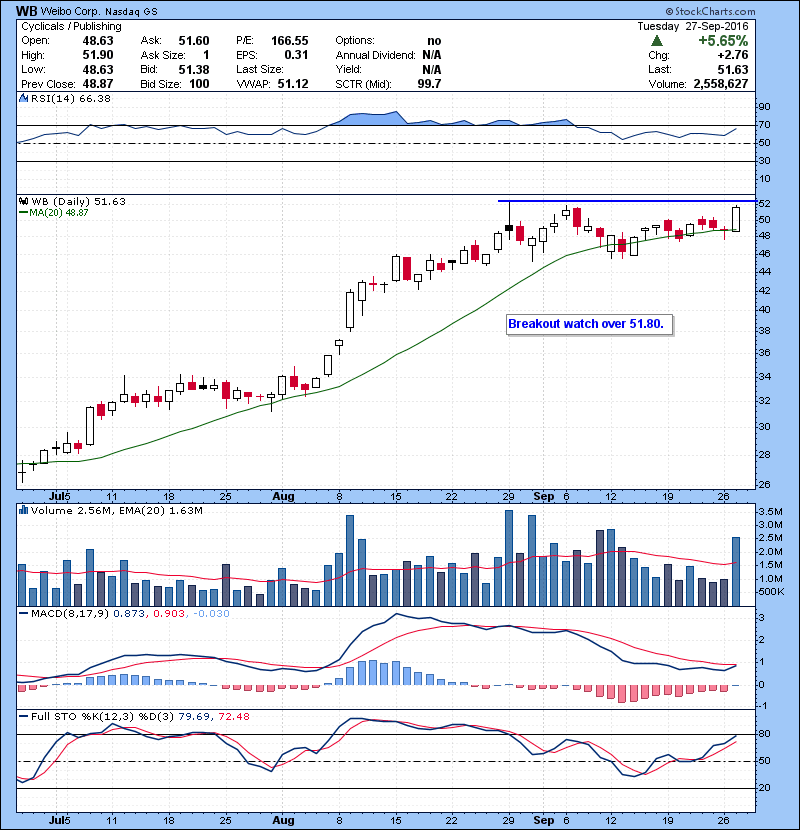Click the stochastic %D value 72.48
This screenshot has height=830, width=800.
click(233, 717)
